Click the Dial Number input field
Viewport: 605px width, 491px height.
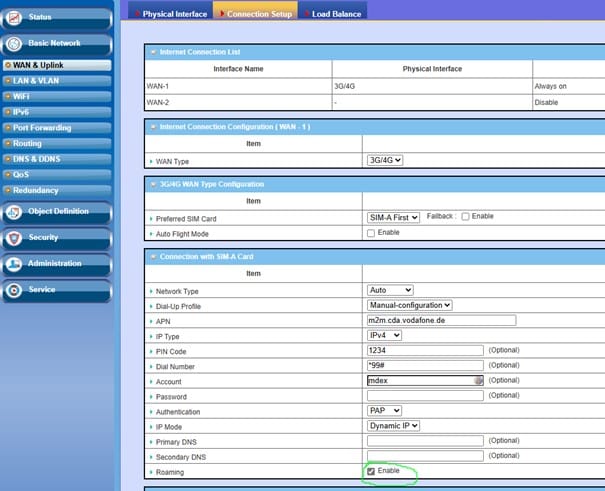point(425,365)
